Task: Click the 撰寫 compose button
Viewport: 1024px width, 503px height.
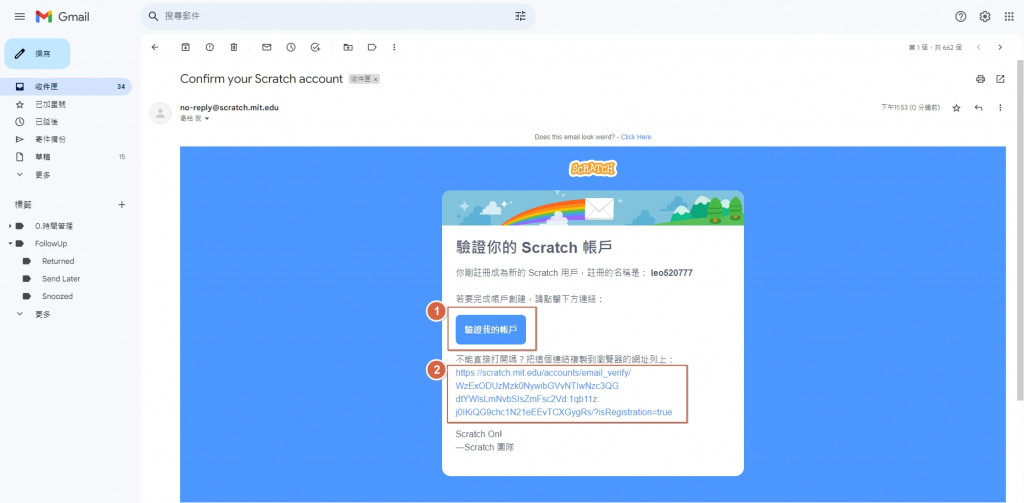Action: pos(37,54)
